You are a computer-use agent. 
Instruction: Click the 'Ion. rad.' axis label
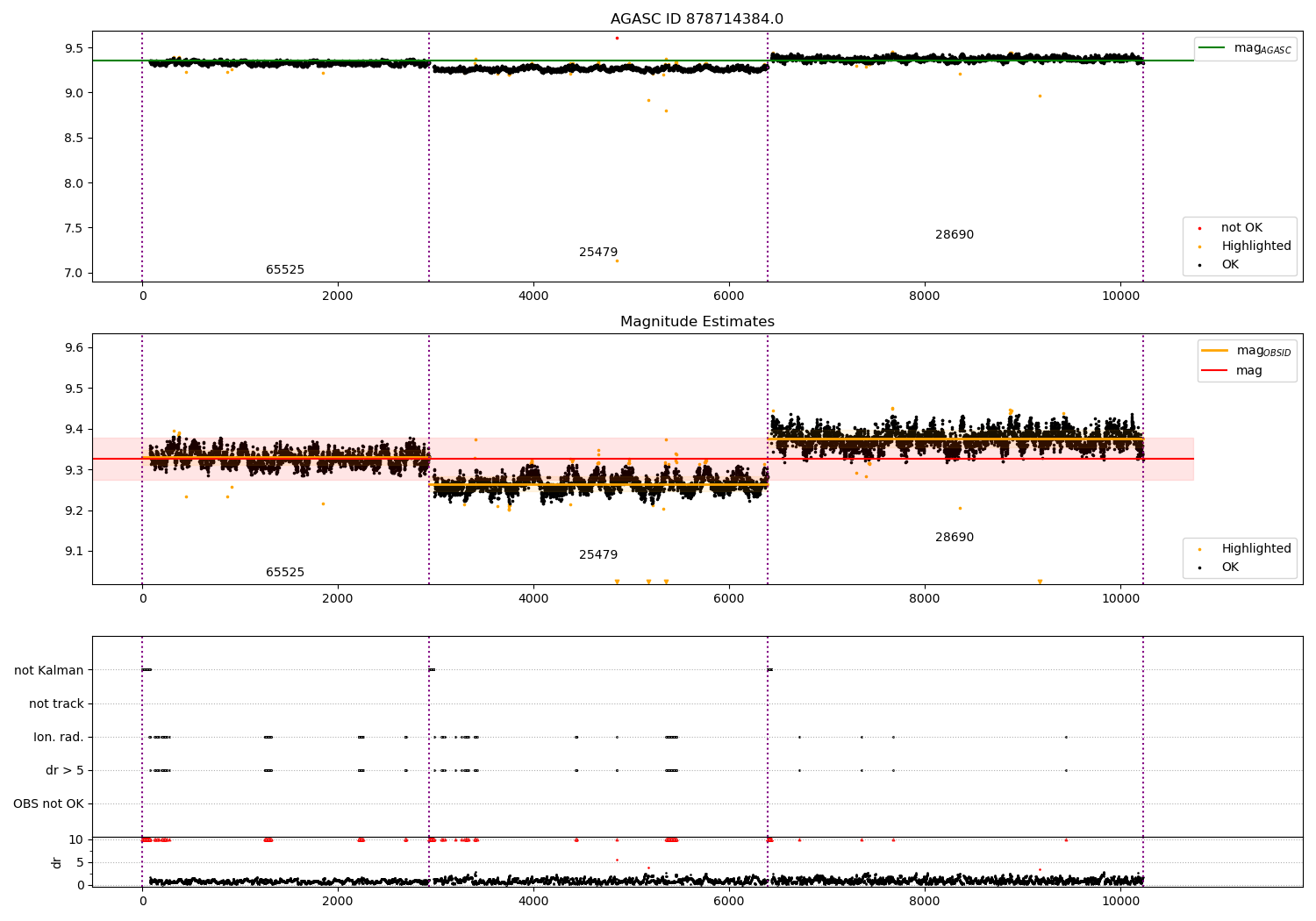59,738
